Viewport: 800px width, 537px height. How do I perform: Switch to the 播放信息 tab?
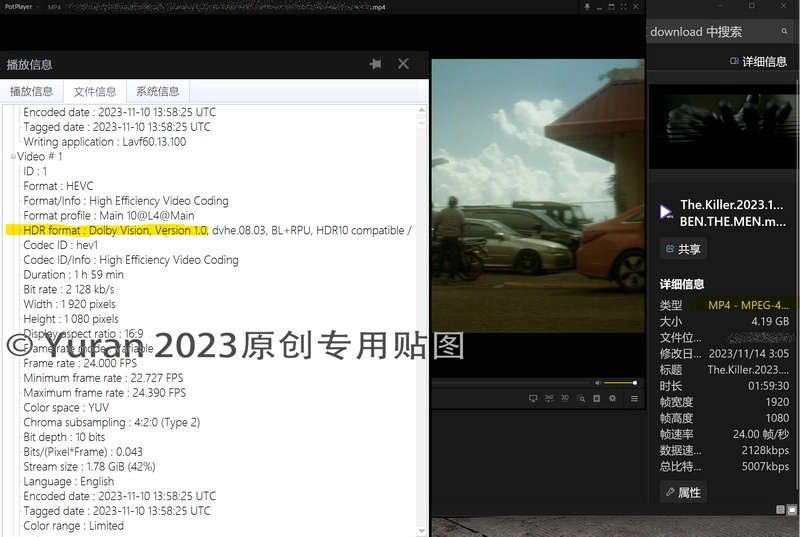pos(32,91)
